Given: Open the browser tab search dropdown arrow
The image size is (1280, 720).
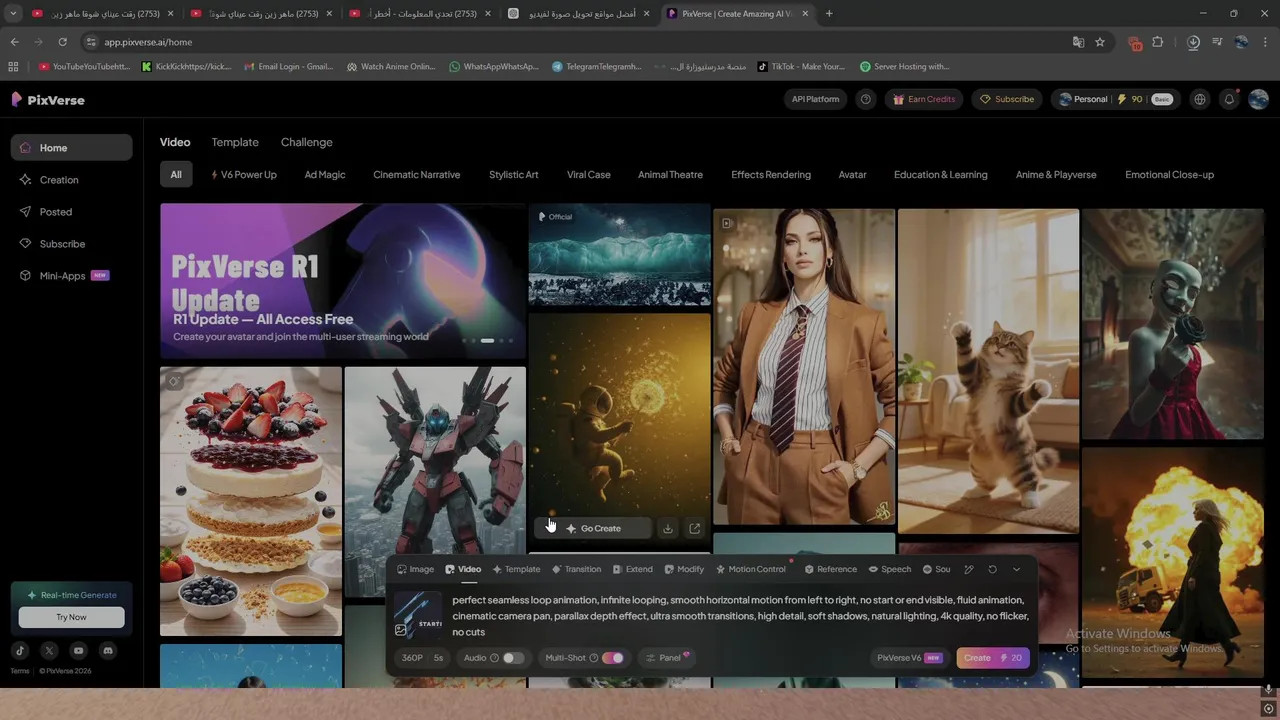Looking at the screenshot, I should pyautogui.click(x=13, y=13).
